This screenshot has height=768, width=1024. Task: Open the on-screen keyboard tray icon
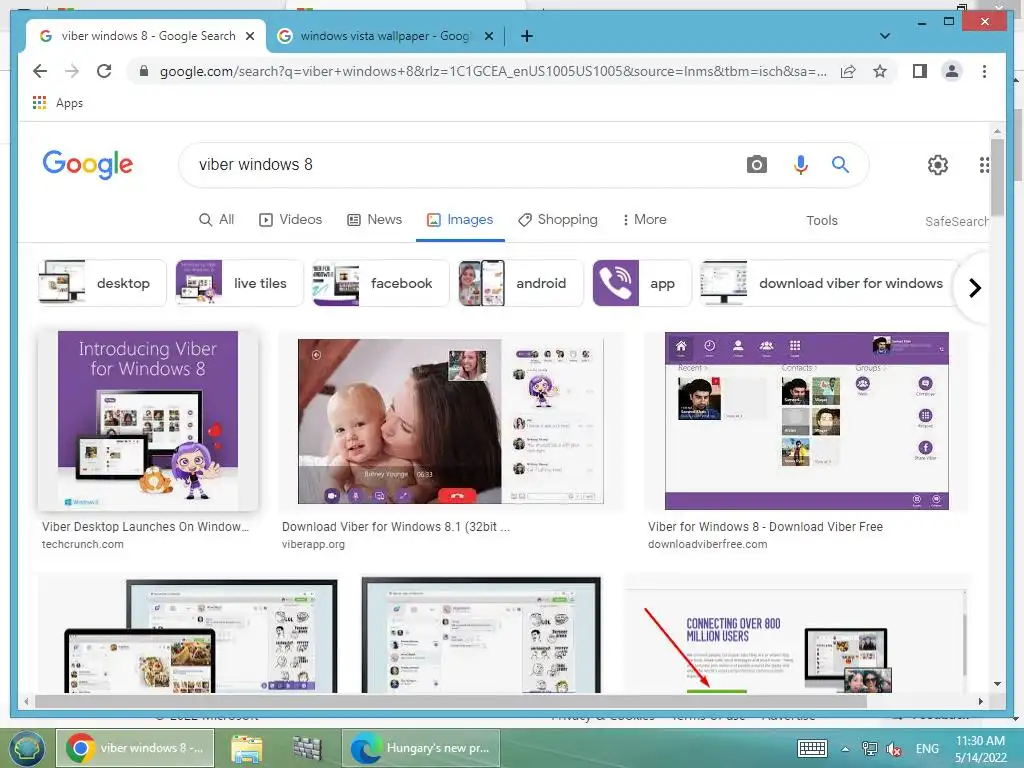812,748
